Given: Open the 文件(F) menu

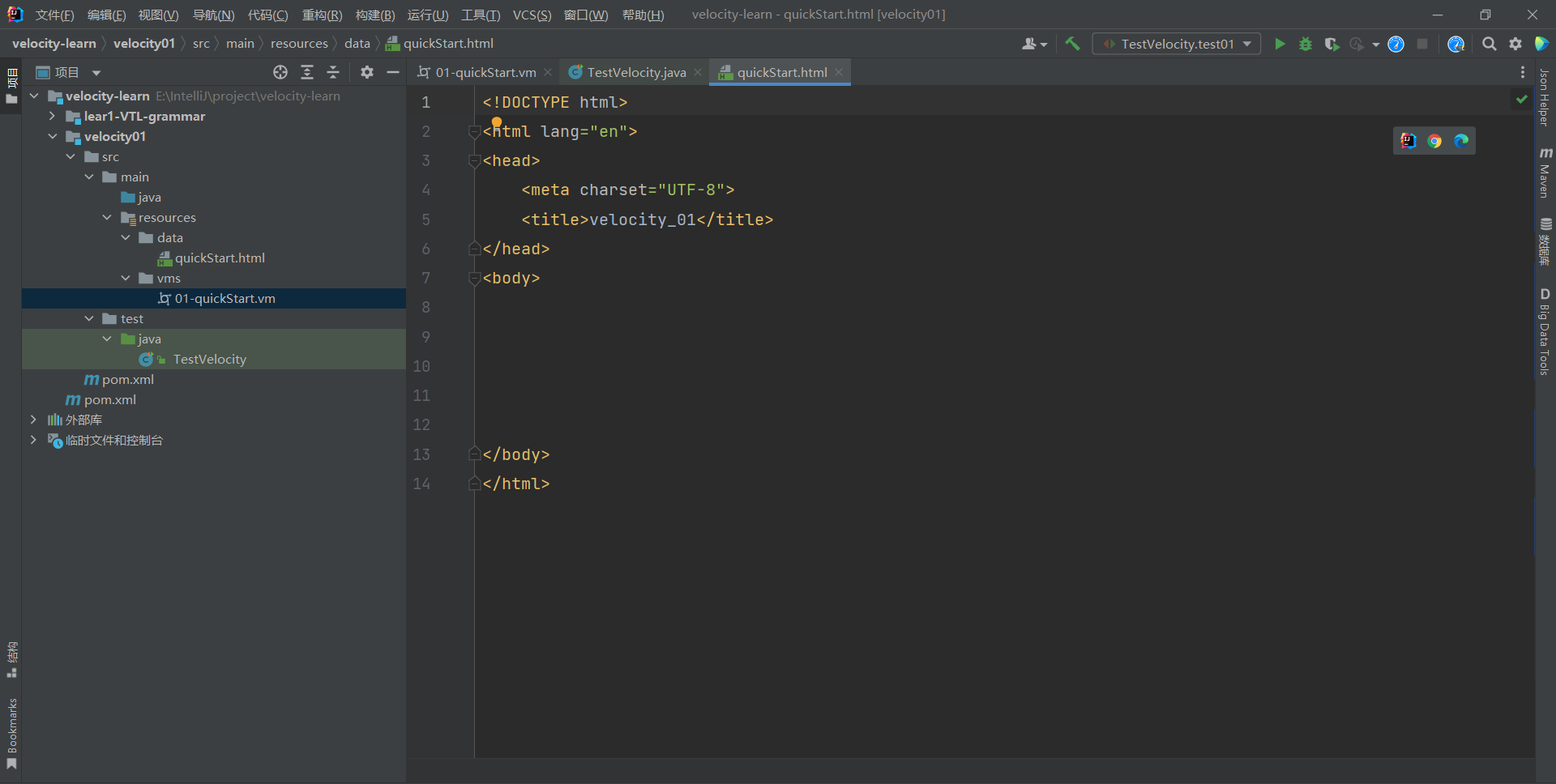Looking at the screenshot, I should pos(54,15).
